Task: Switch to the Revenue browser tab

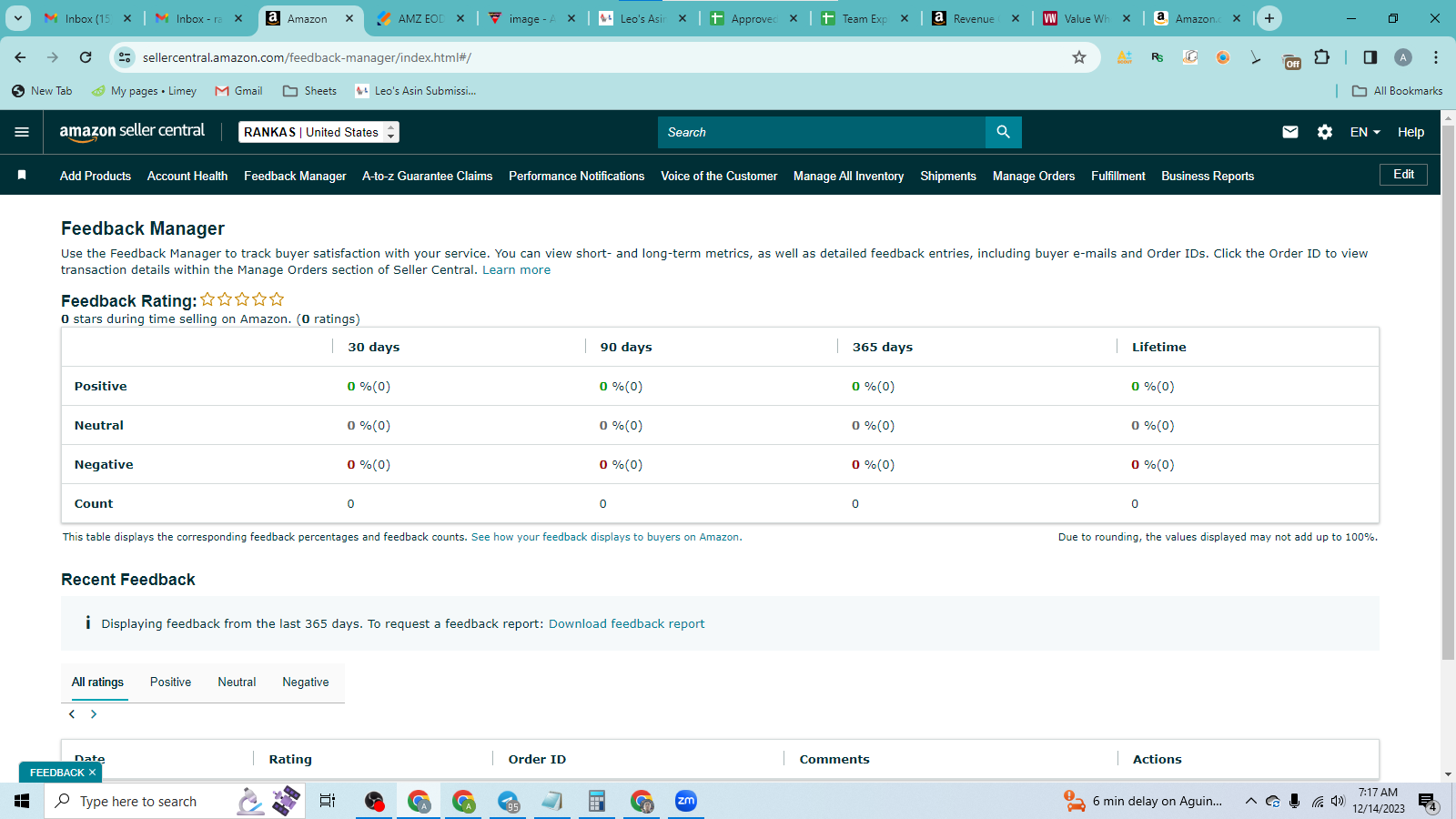Action: coord(974,18)
